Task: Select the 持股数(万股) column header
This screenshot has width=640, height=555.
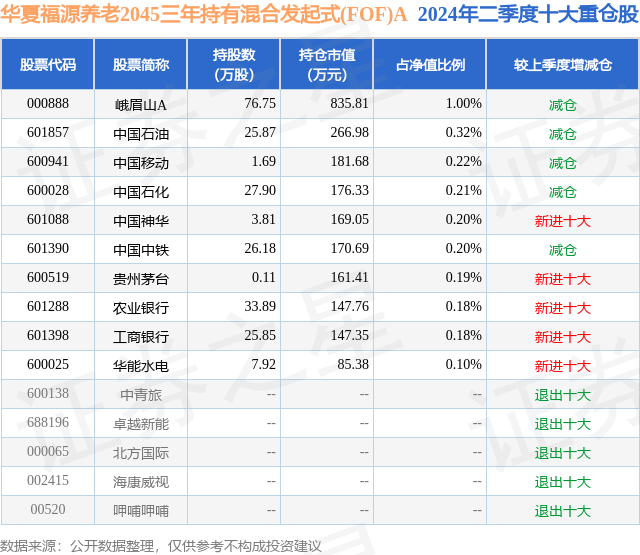Action: tap(234, 64)
